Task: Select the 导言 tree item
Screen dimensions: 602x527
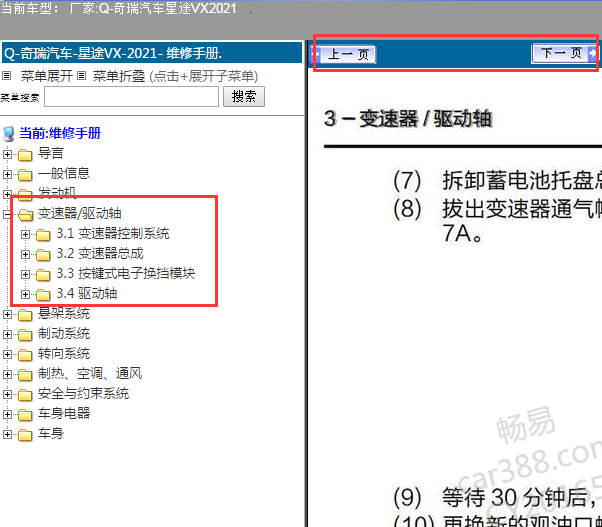Action: [x=51, y=154]
